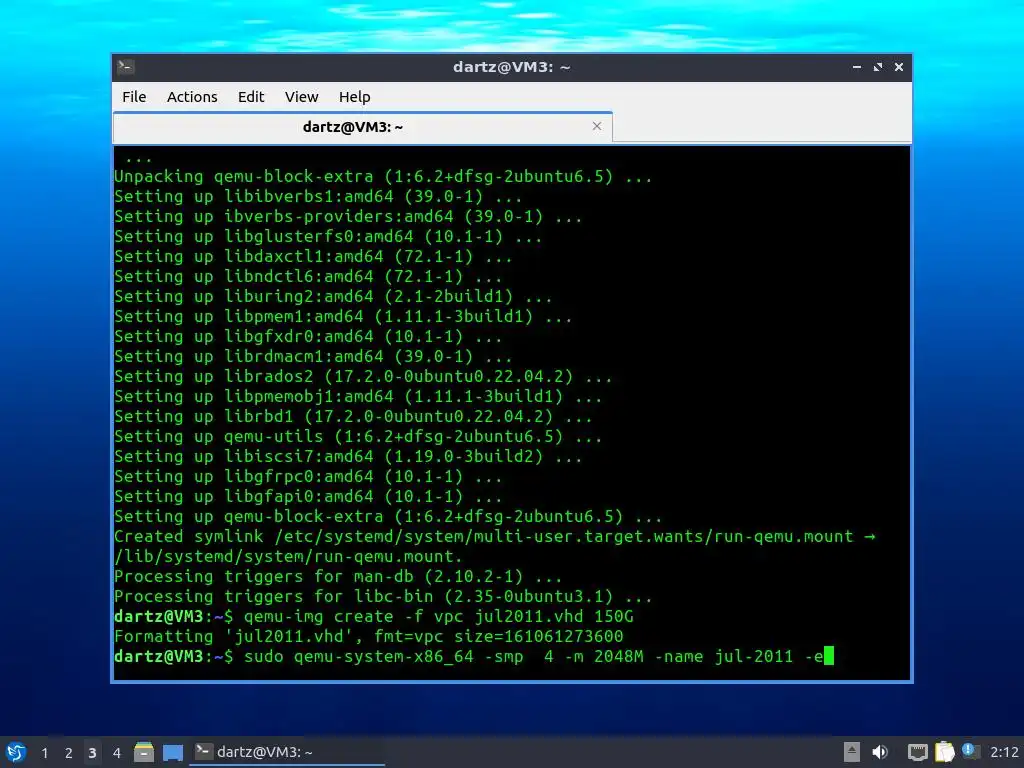This screenshot has width=1024, height=768.
Task: Maximize the terminal window
Action: coord(878,67)
